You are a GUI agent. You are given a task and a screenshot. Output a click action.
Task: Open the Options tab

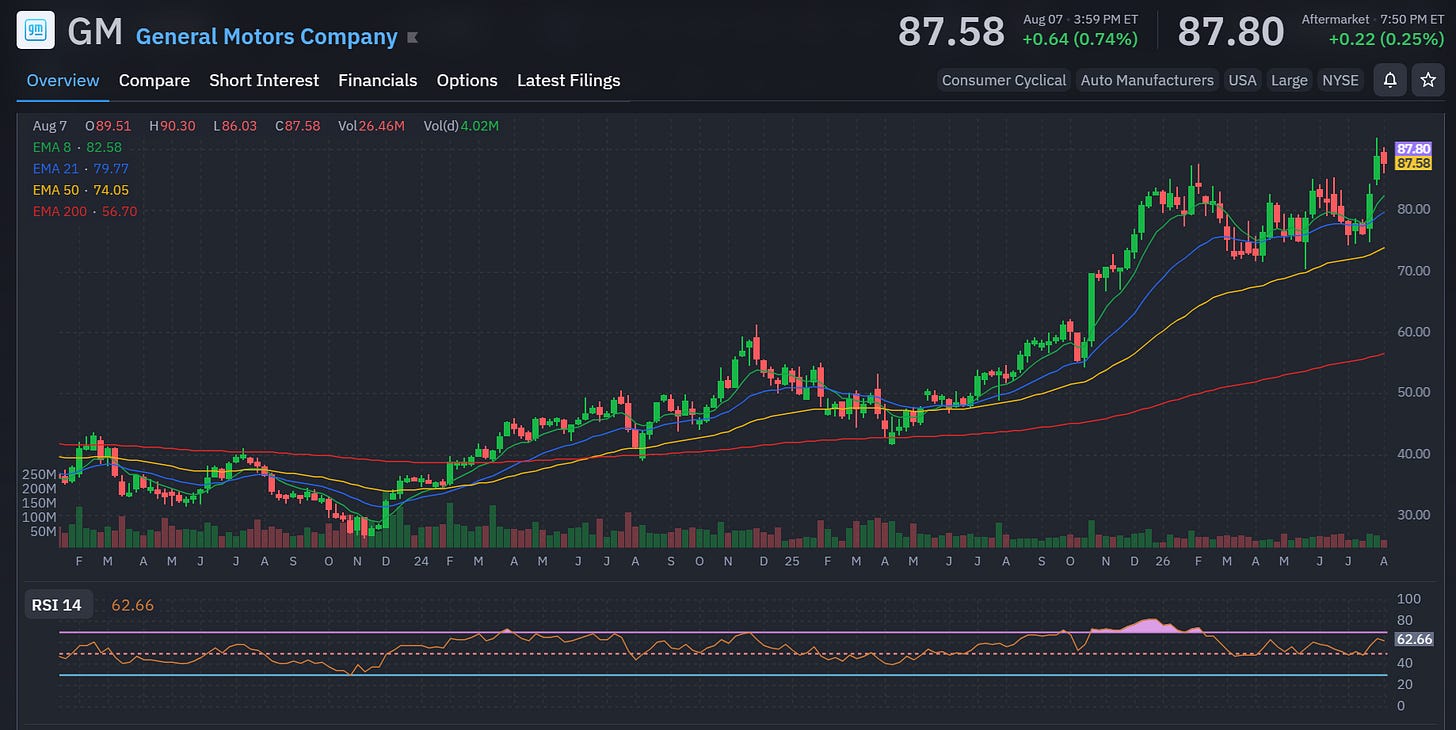(467, 80)
